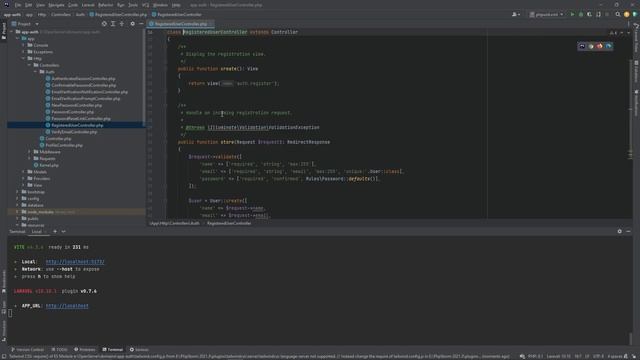Screen dimensions: 640x360
Task: Select ConfirmablePasswordController.php in tree
Action: click(x=81, y=85)
